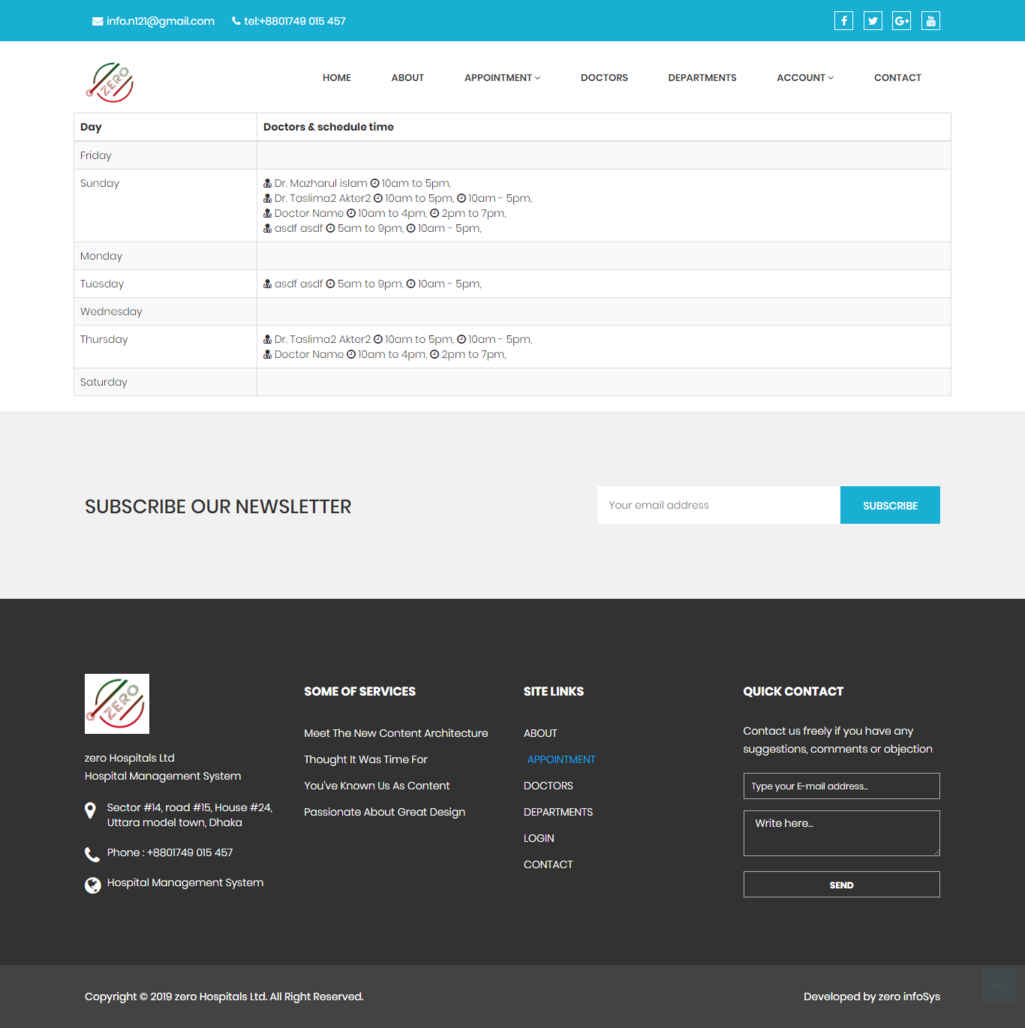This screenshot has height=1028, width=1025.
Task: Focus the newsletter email address field
Action: [x=718, y=505]
